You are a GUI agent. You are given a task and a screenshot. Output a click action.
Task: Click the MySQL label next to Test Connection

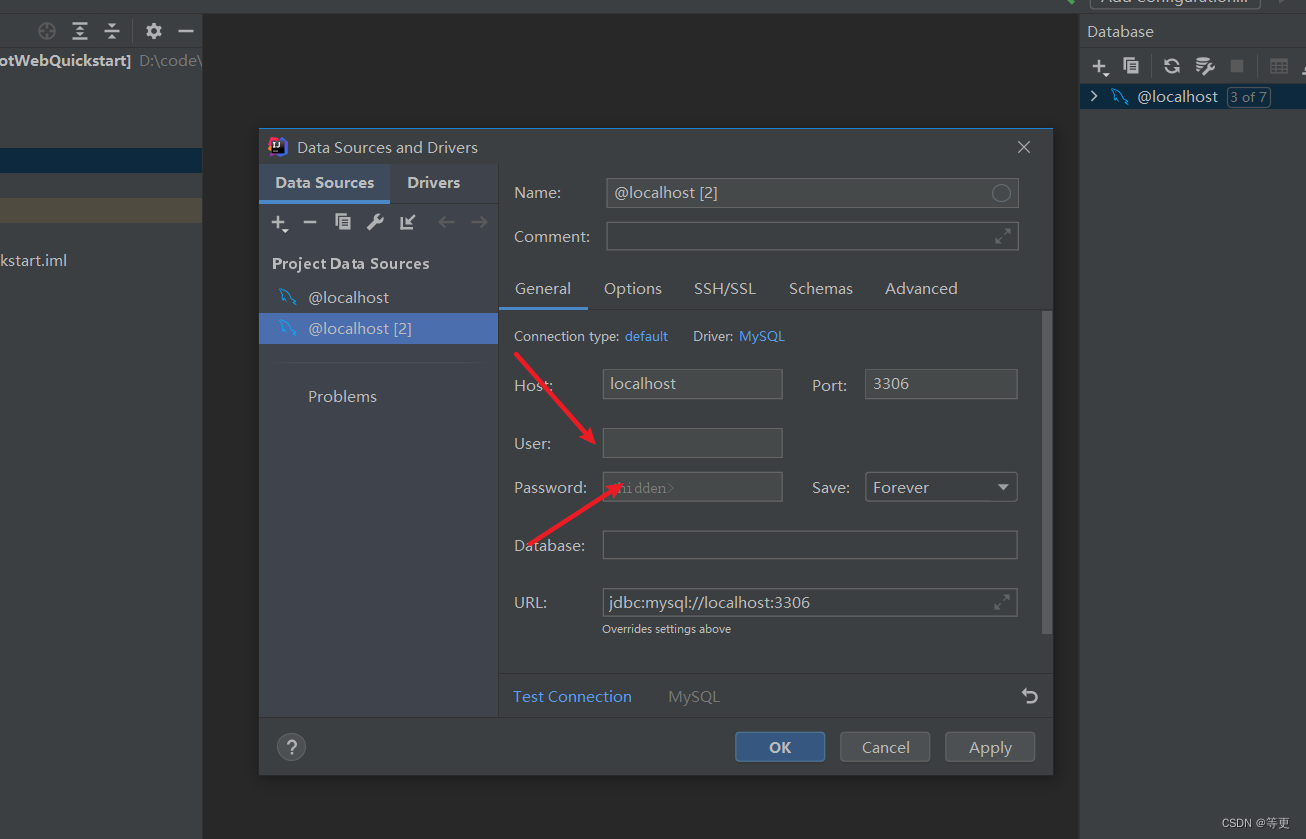point(694,696)
